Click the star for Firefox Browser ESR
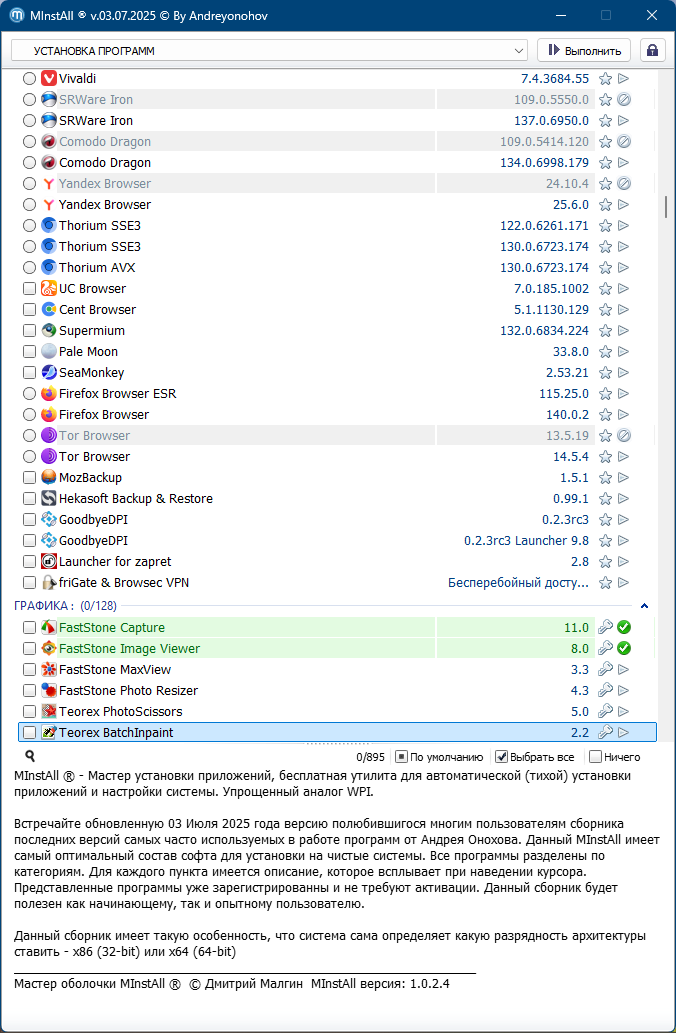676x1033 pixels. point(605,394)
